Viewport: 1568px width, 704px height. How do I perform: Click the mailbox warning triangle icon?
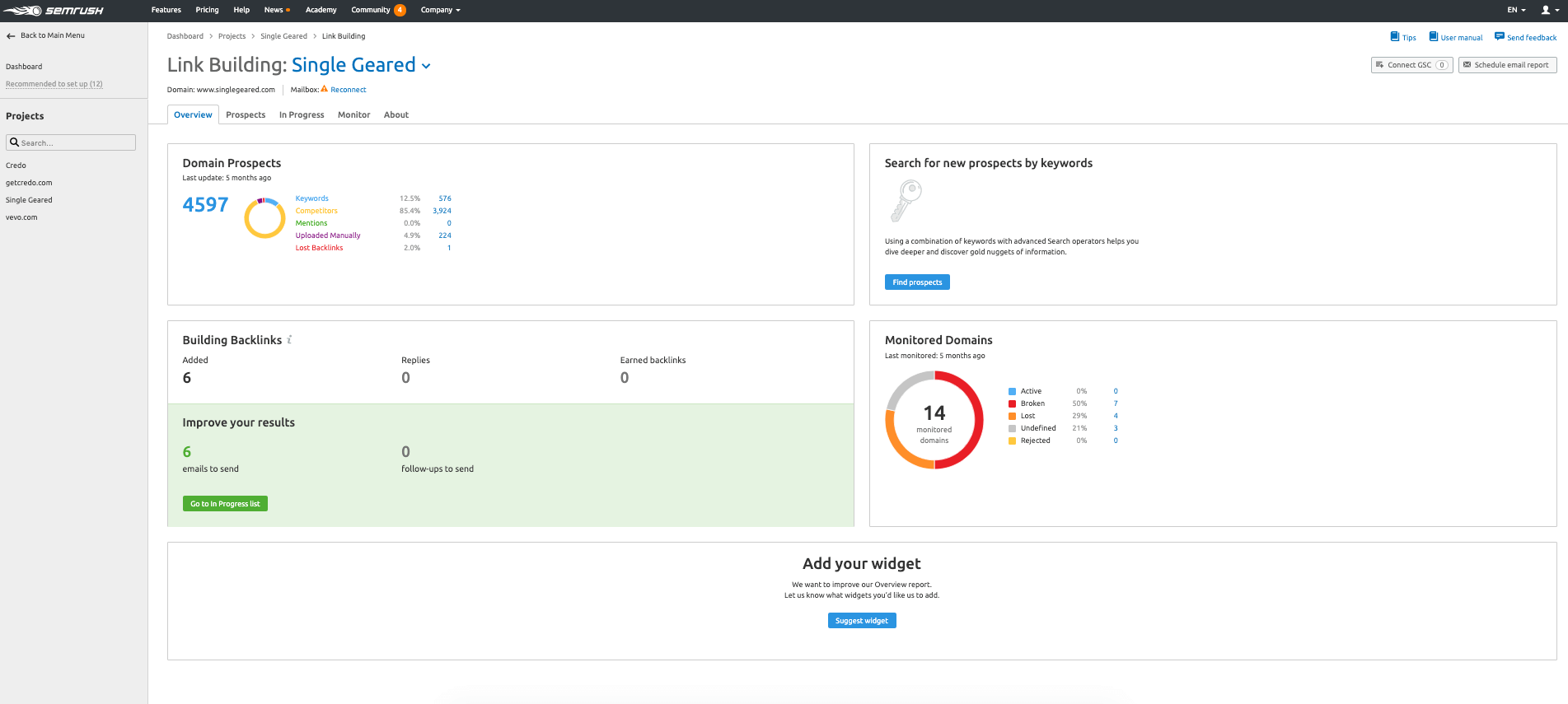325,89
